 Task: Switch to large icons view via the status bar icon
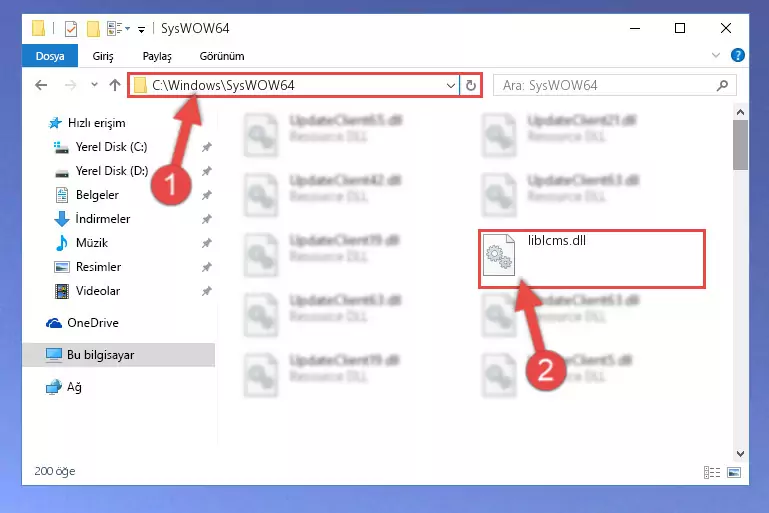(x=734, y=472)
